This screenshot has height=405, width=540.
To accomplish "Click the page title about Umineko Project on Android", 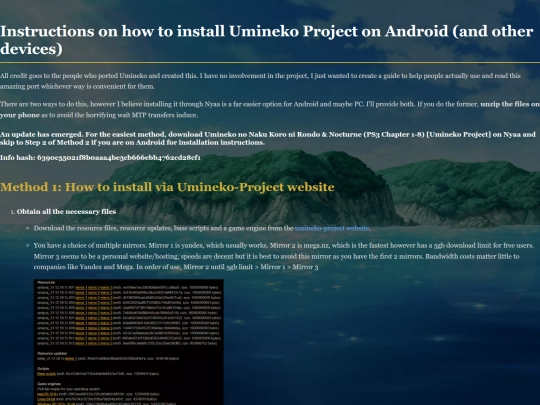I will (x=267, y=40).
